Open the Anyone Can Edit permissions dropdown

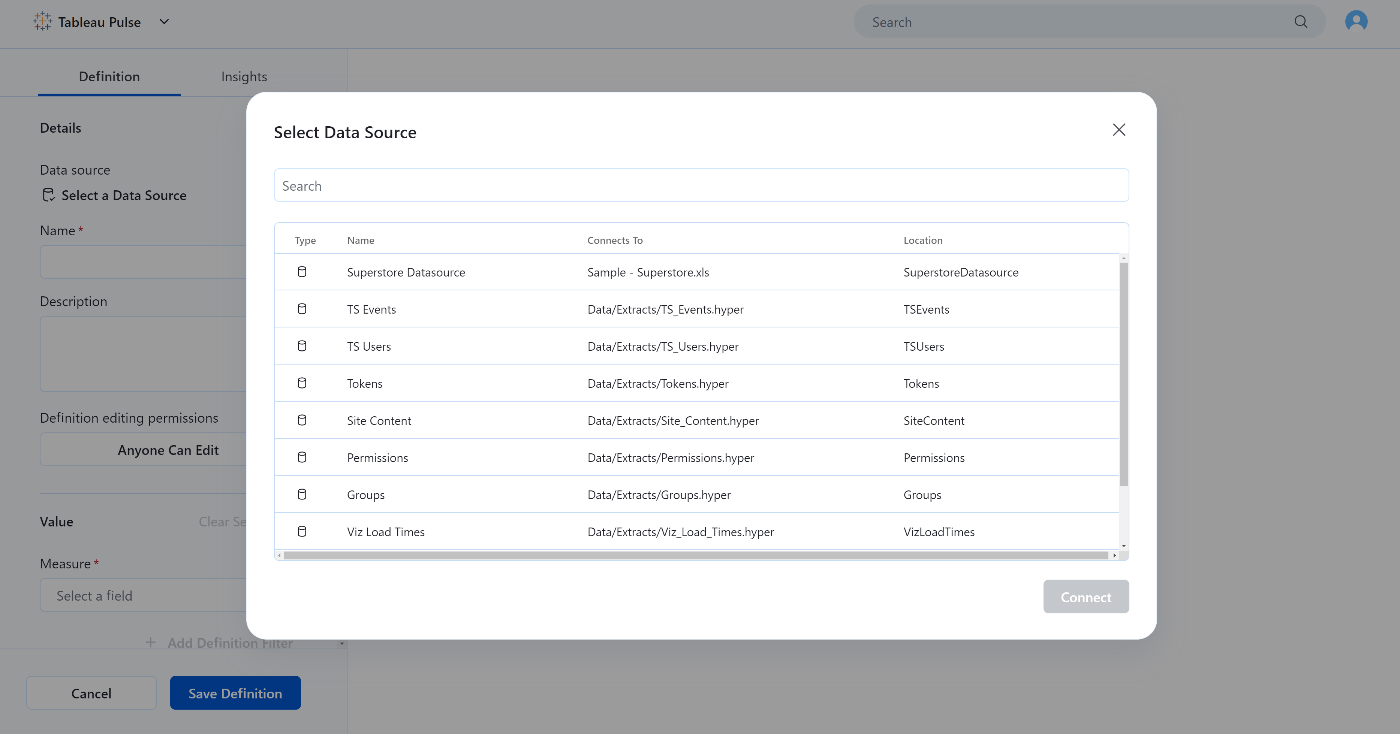pos(143,450)
